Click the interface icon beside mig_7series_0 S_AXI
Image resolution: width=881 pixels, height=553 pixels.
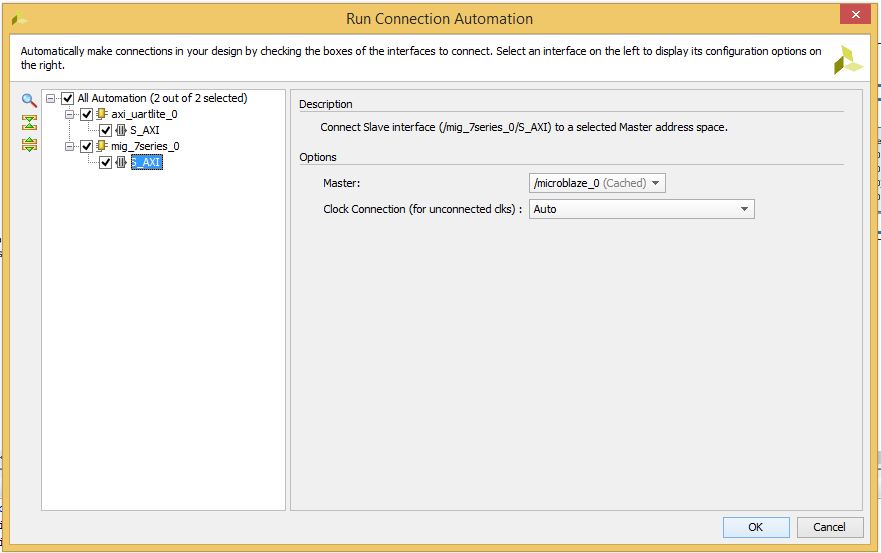[x=121, y=162]
